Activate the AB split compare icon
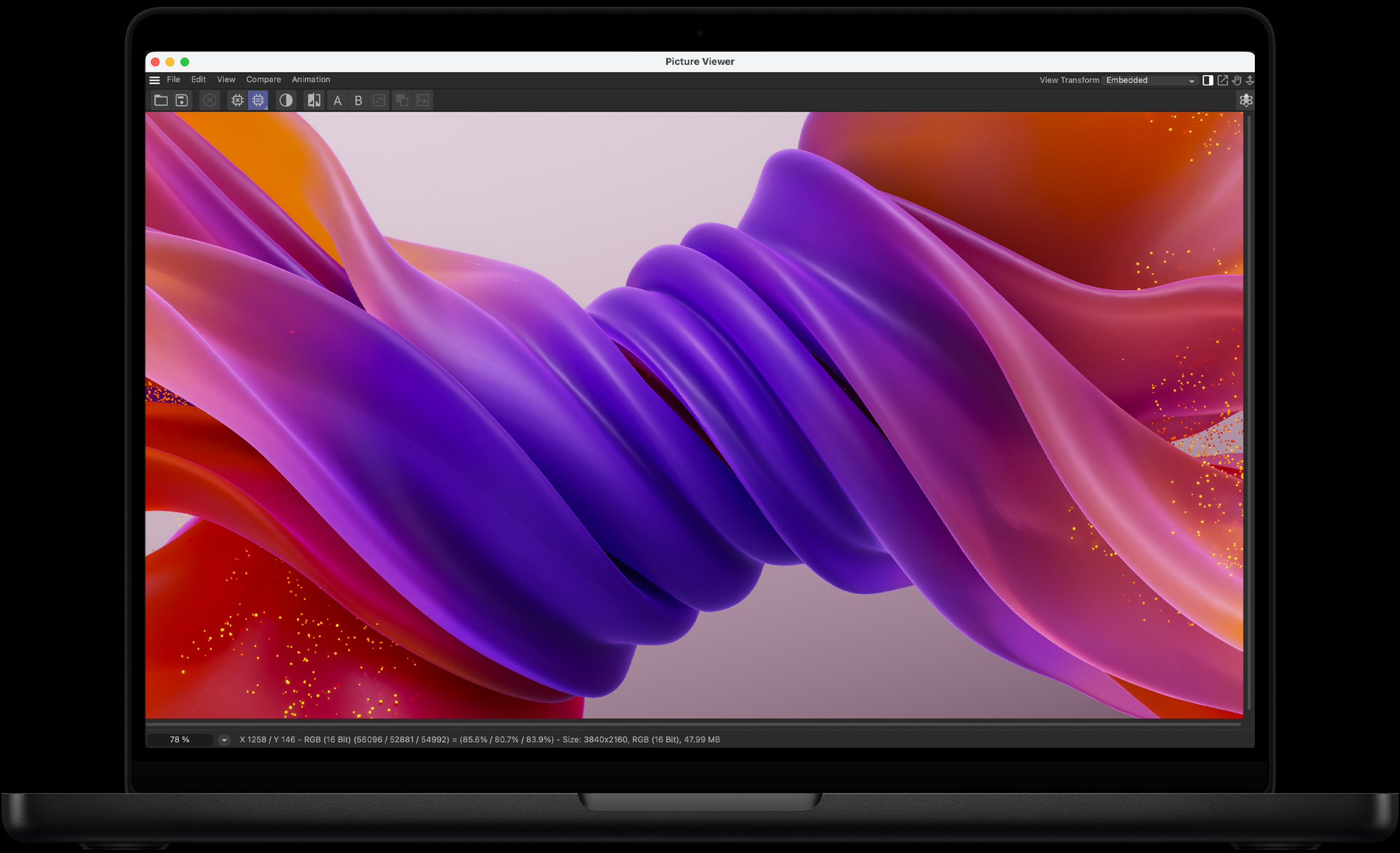The image size is (1400, 853). click(x=314, y=100)
